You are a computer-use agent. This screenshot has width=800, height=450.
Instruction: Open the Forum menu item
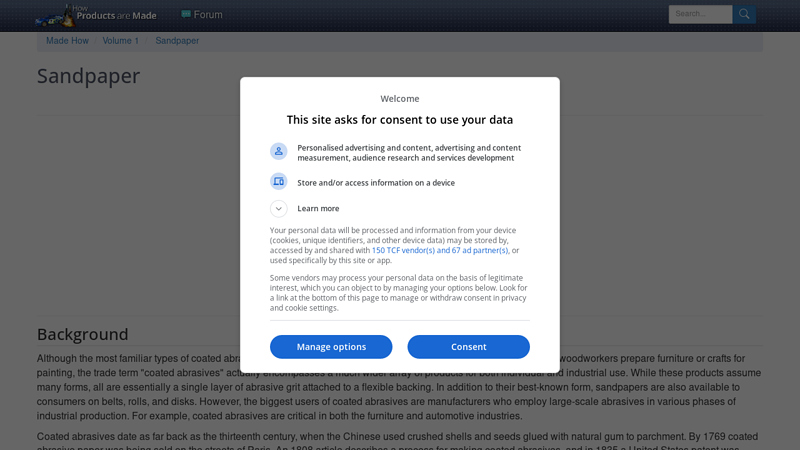click(202, 15)
